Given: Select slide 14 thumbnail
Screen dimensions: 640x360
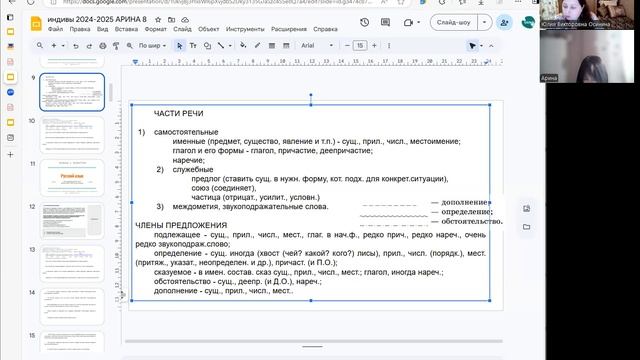Looking at the screenshot, I should [72, 307].
